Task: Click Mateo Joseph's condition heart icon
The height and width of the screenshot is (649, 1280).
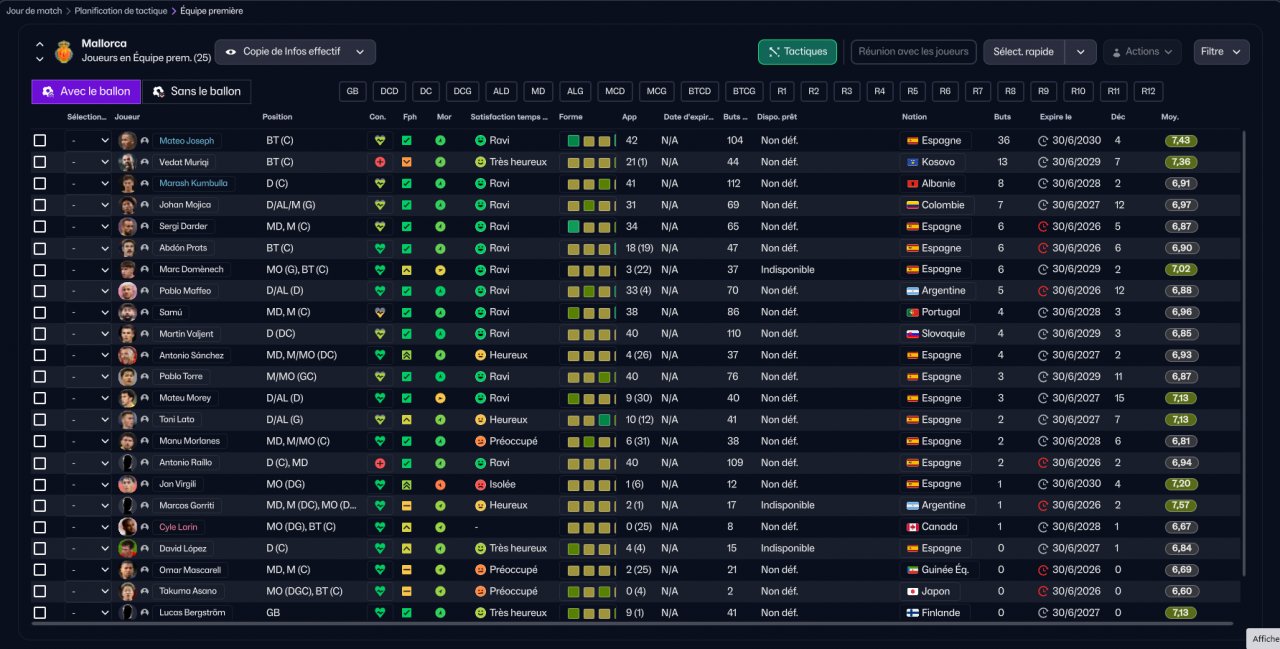Action: point(380,141)
